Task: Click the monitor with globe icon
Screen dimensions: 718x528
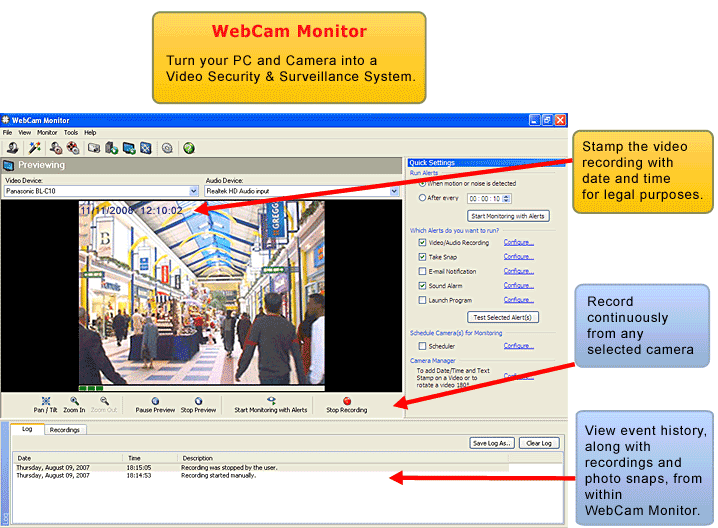Action: pyautogui.click(x=129, y=148)
